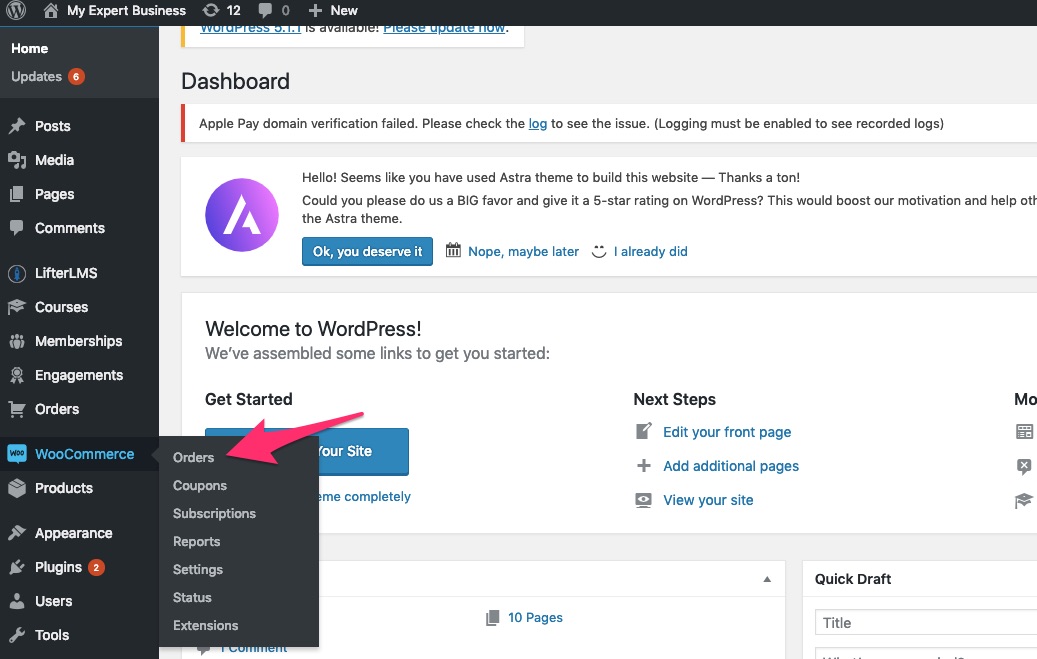The image size is (1037, 659).
Task: Click the 10 Pages link
Action: pyautogui.click(x=535, y=617)
